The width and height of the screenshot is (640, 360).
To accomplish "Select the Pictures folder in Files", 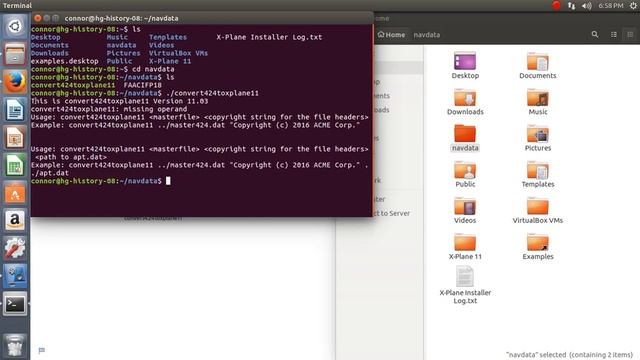I will click(x=538, y=138).
